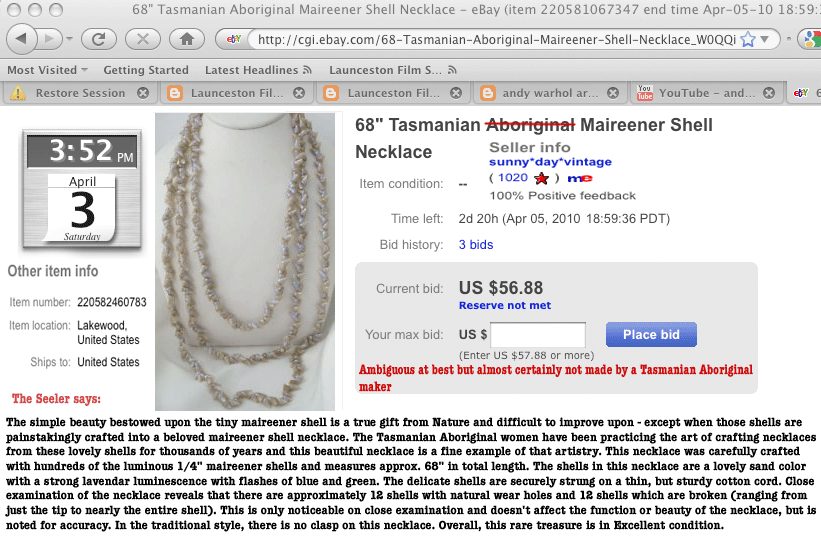Click the shell necklace product photo
The width and height of the screenshot is (821, 536).
tap(245, 262)
